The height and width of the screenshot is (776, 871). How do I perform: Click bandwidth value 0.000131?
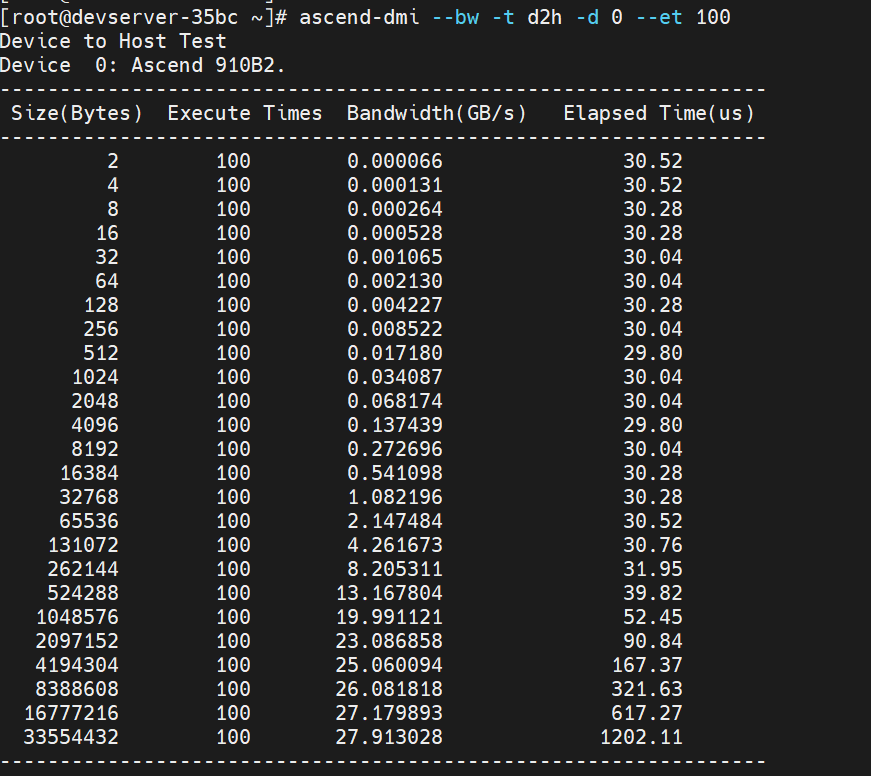(x=395, y=185)
